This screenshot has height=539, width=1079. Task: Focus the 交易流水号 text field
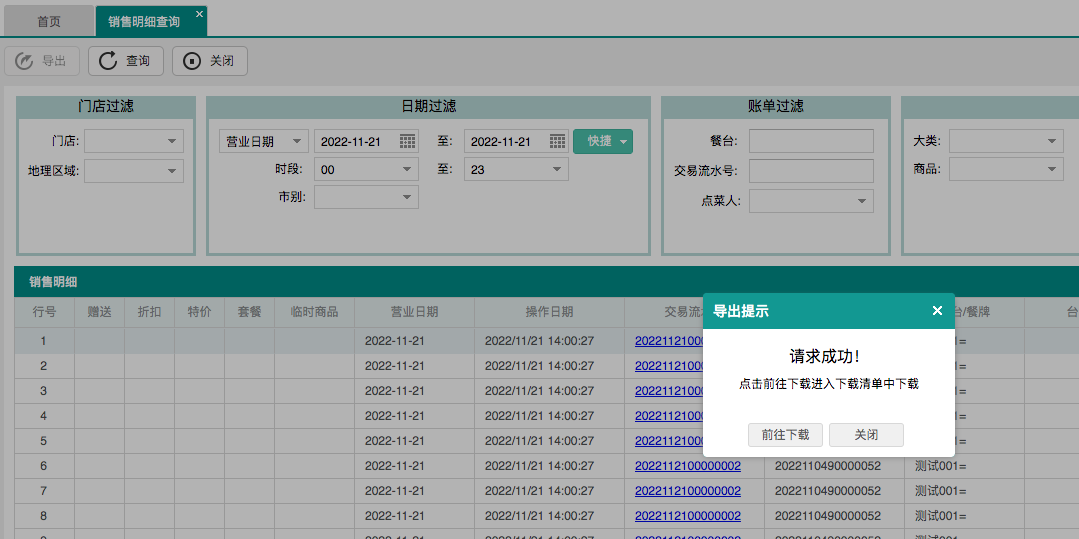pos(811,171)
